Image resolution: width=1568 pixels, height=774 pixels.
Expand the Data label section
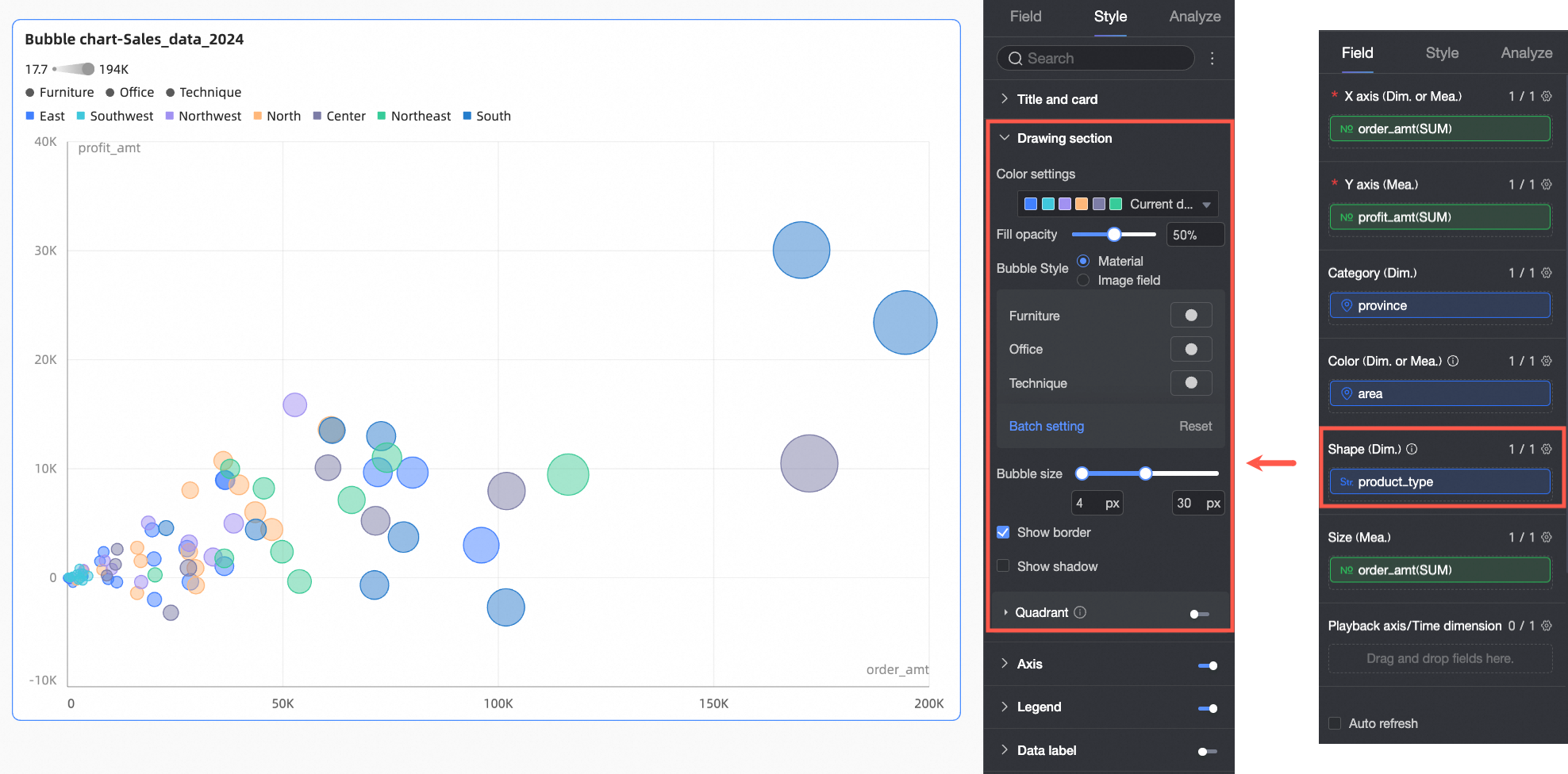[x=1005, y=750]
